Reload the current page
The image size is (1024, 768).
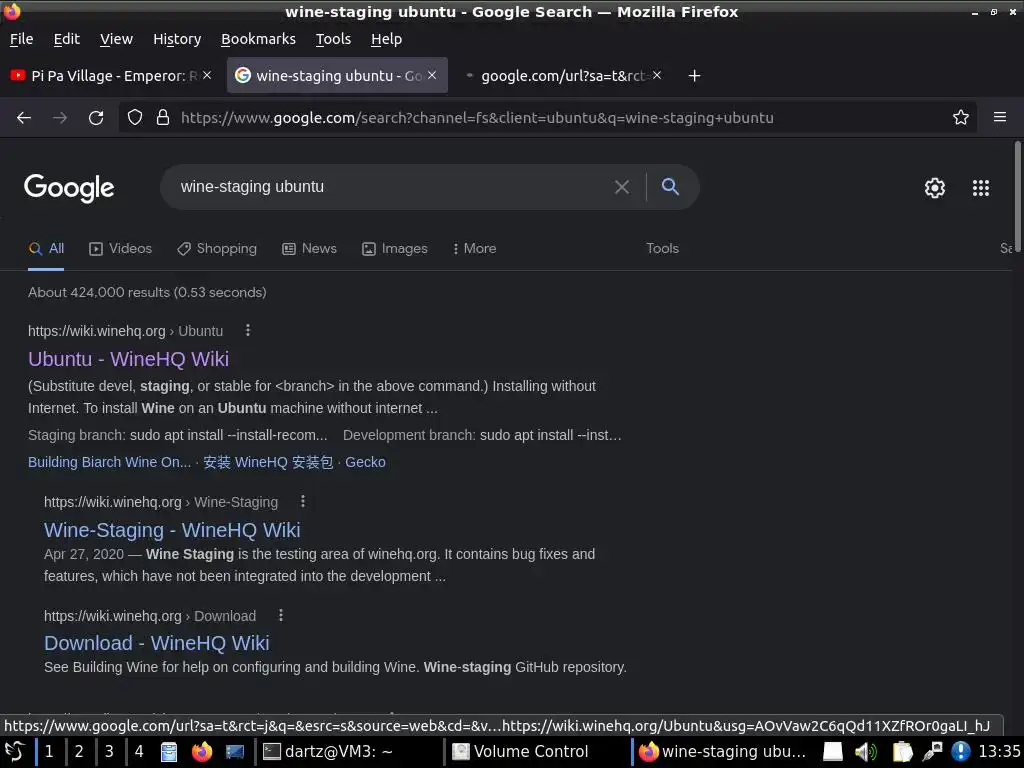(x=96, y=118)
